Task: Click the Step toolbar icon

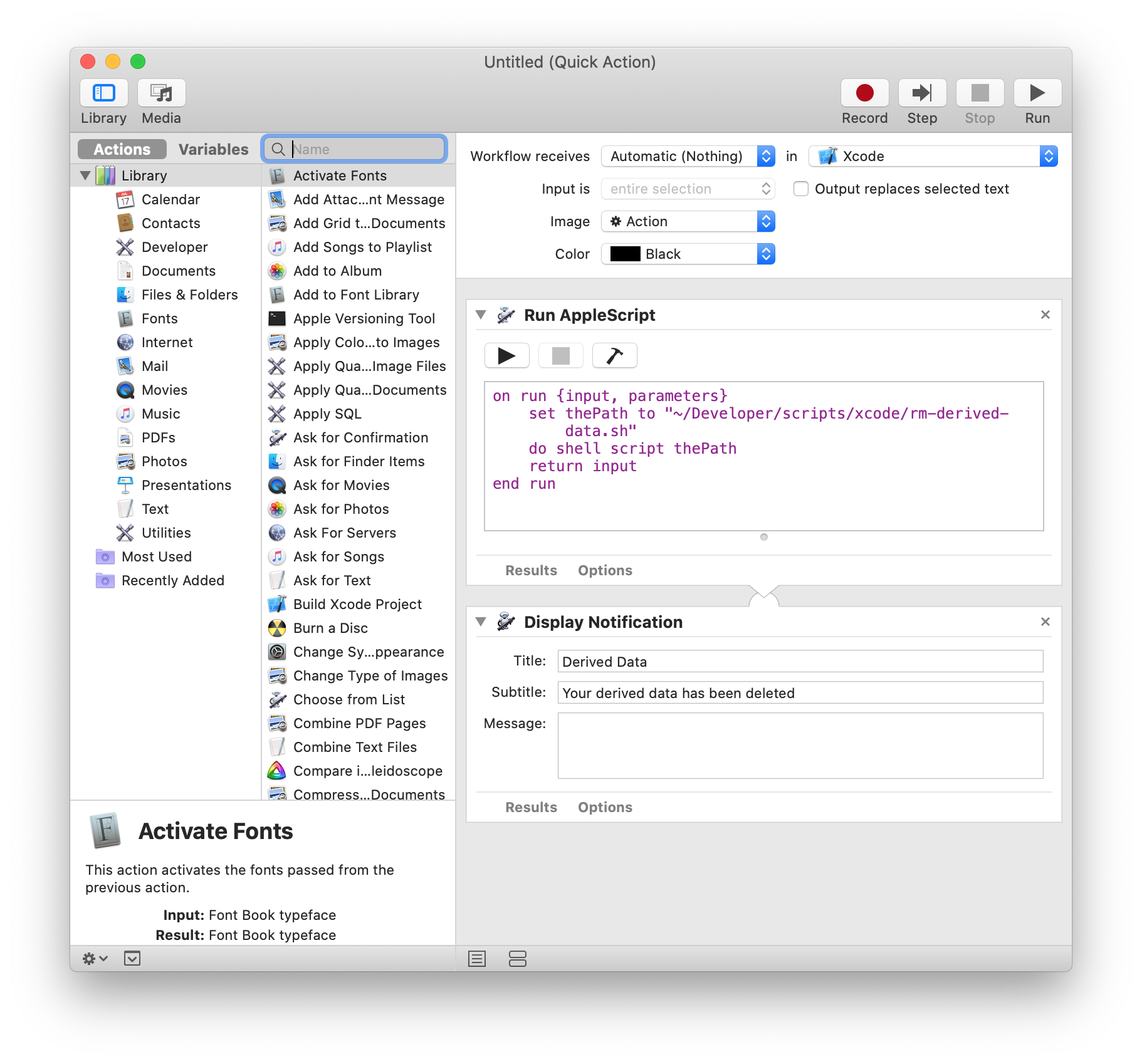Action: click(922, 93)
